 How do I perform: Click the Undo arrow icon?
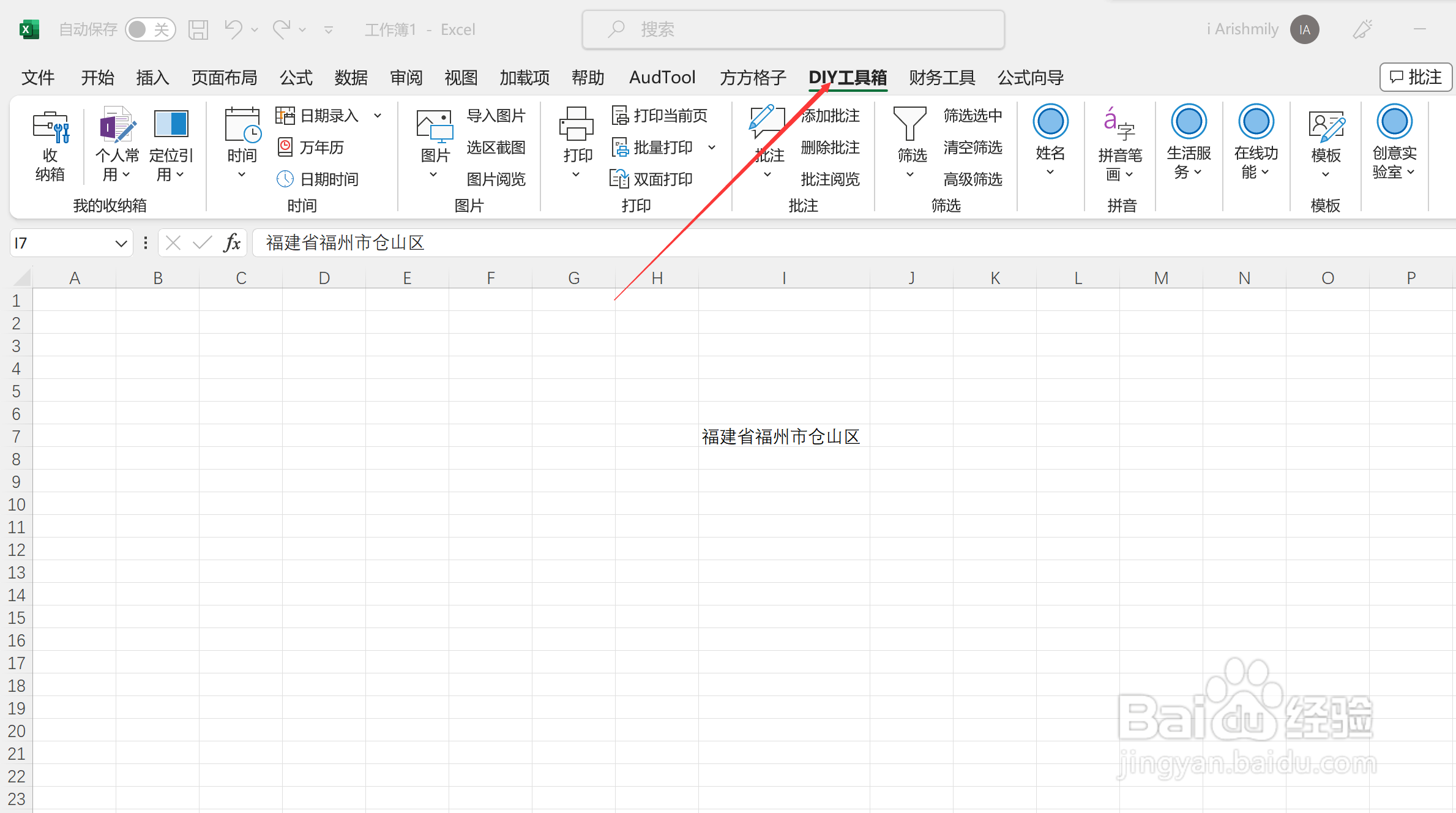tap(233, 29)
